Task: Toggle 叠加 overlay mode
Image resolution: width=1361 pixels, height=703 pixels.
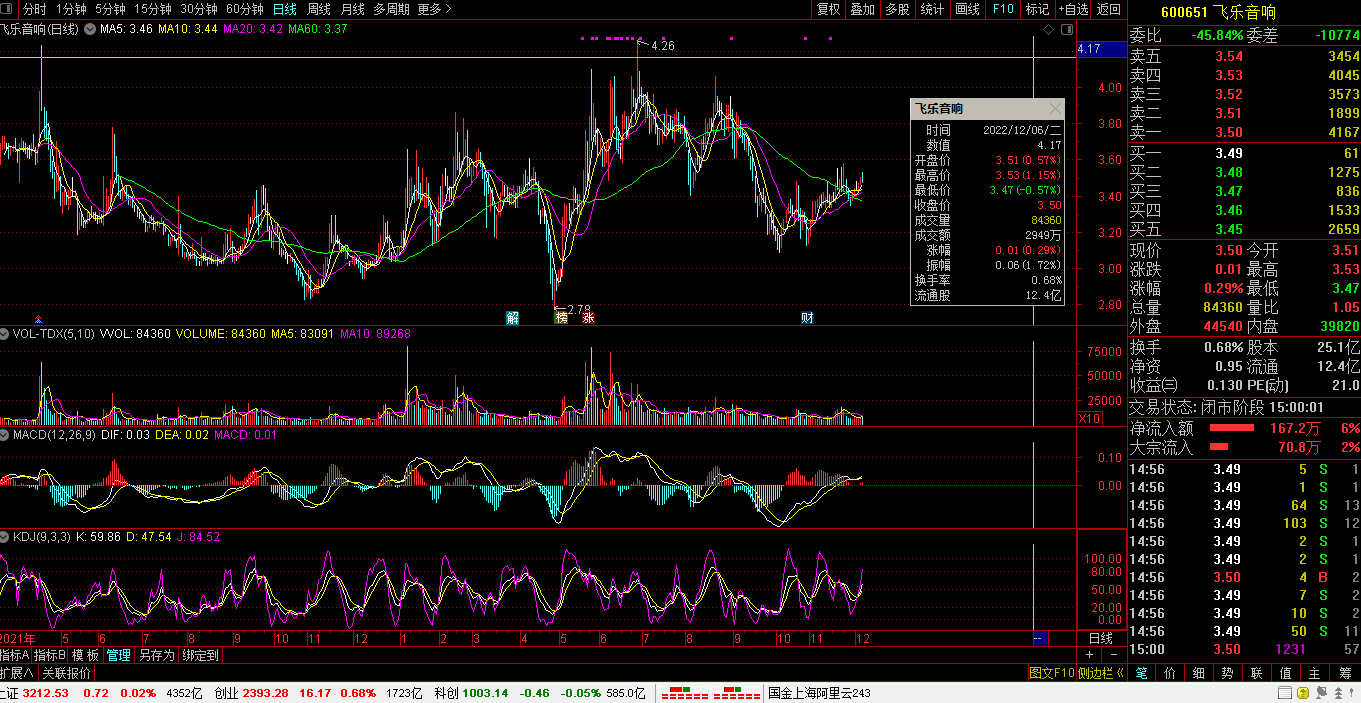Action: pos(862,9)
